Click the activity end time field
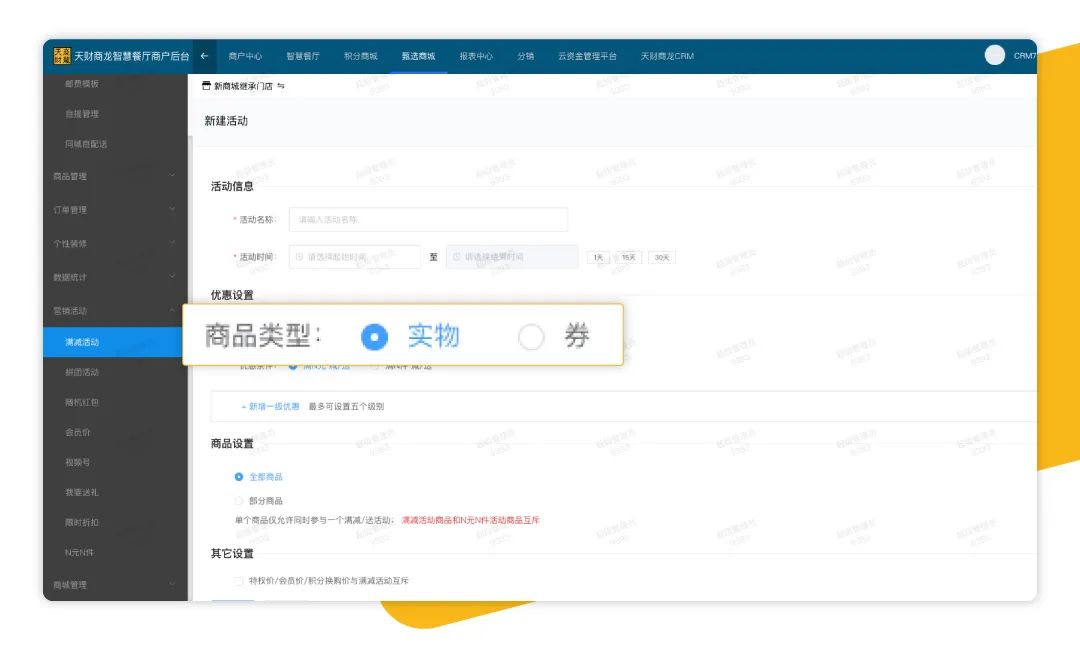This screenshot has height=647, width=1080. coord(512,257)
